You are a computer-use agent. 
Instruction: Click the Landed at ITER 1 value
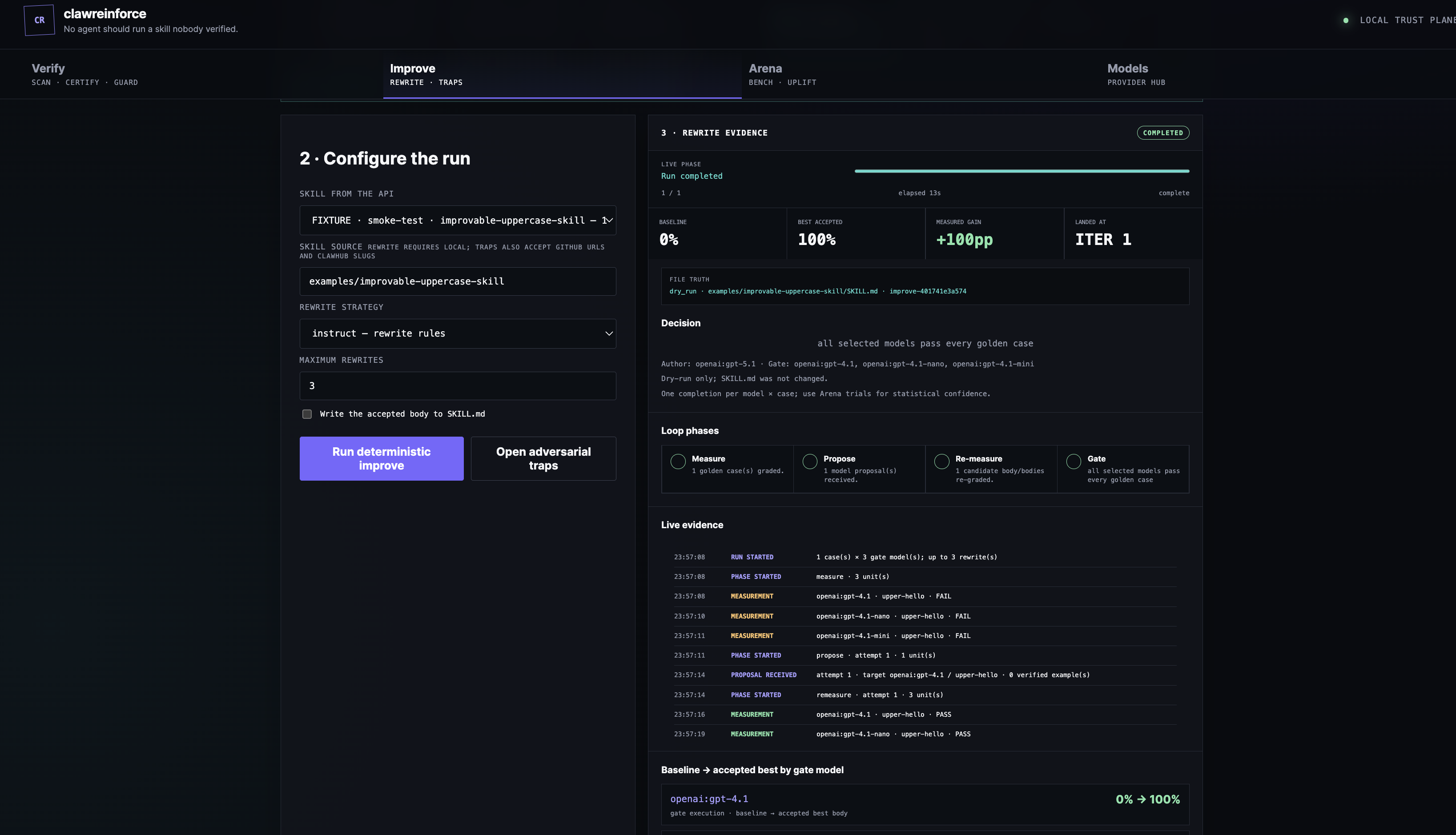click(x=1103, y=239)
